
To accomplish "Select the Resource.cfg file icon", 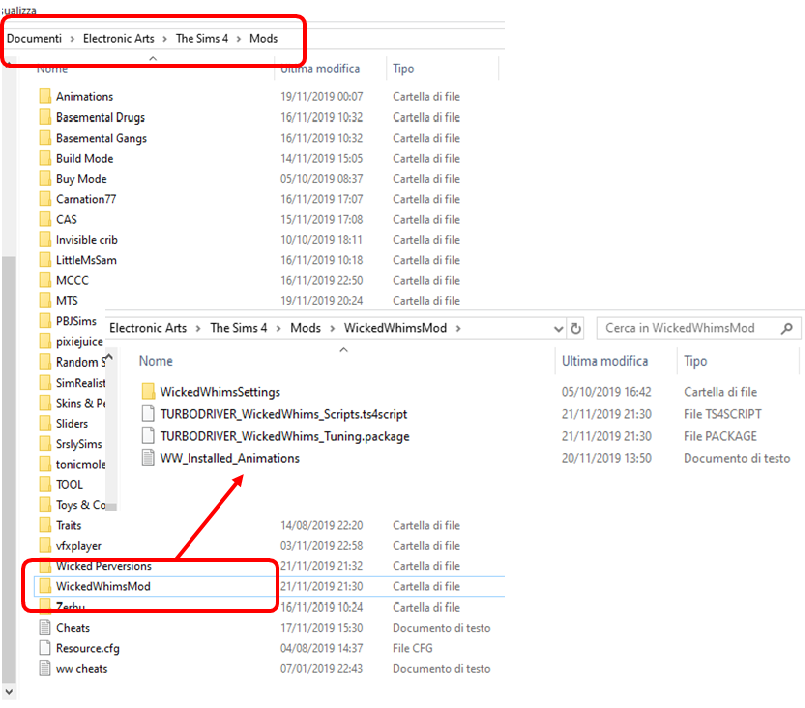I will coord(45,648).
